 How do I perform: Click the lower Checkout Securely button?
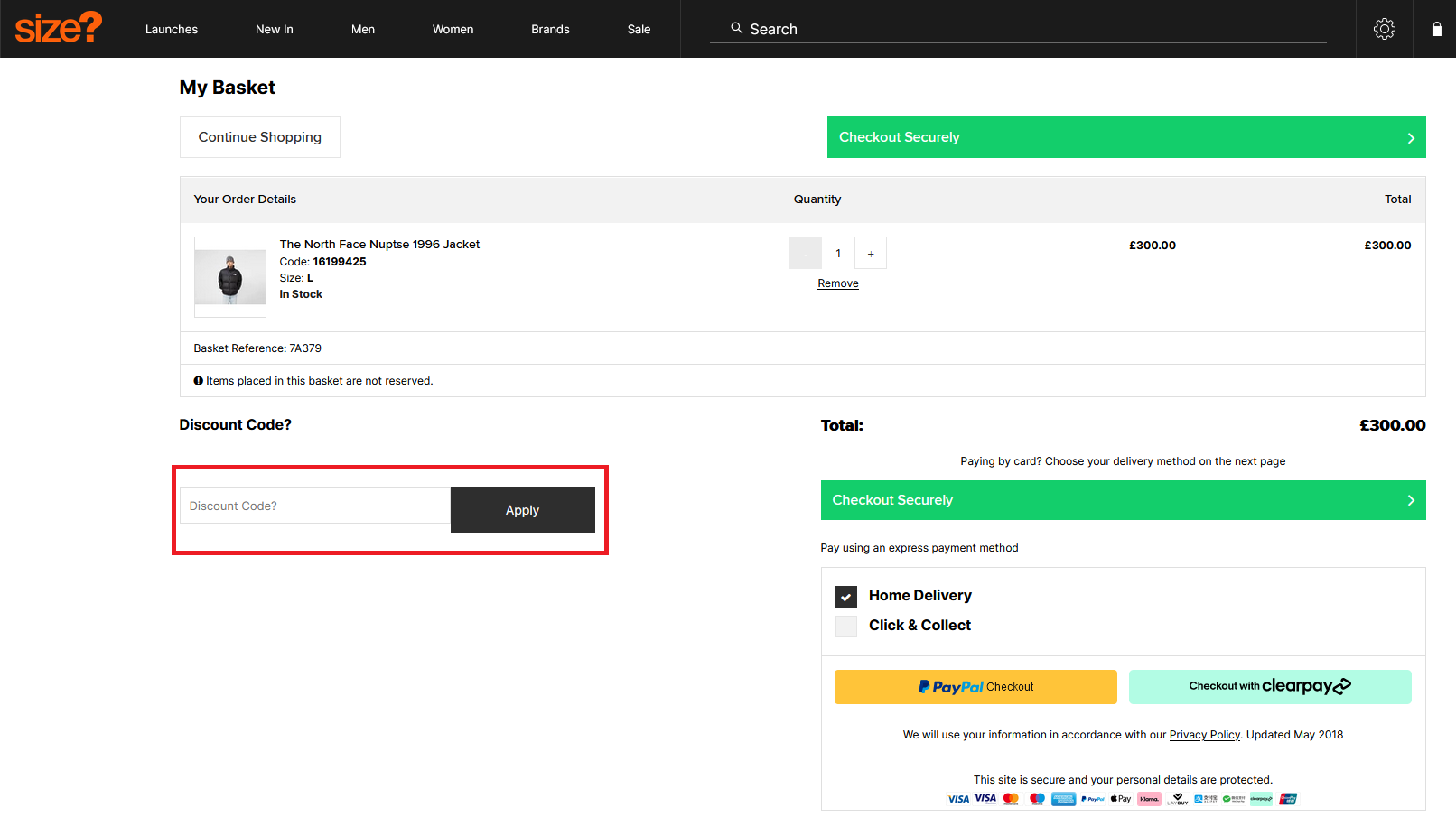click(x=1123, y=500)
